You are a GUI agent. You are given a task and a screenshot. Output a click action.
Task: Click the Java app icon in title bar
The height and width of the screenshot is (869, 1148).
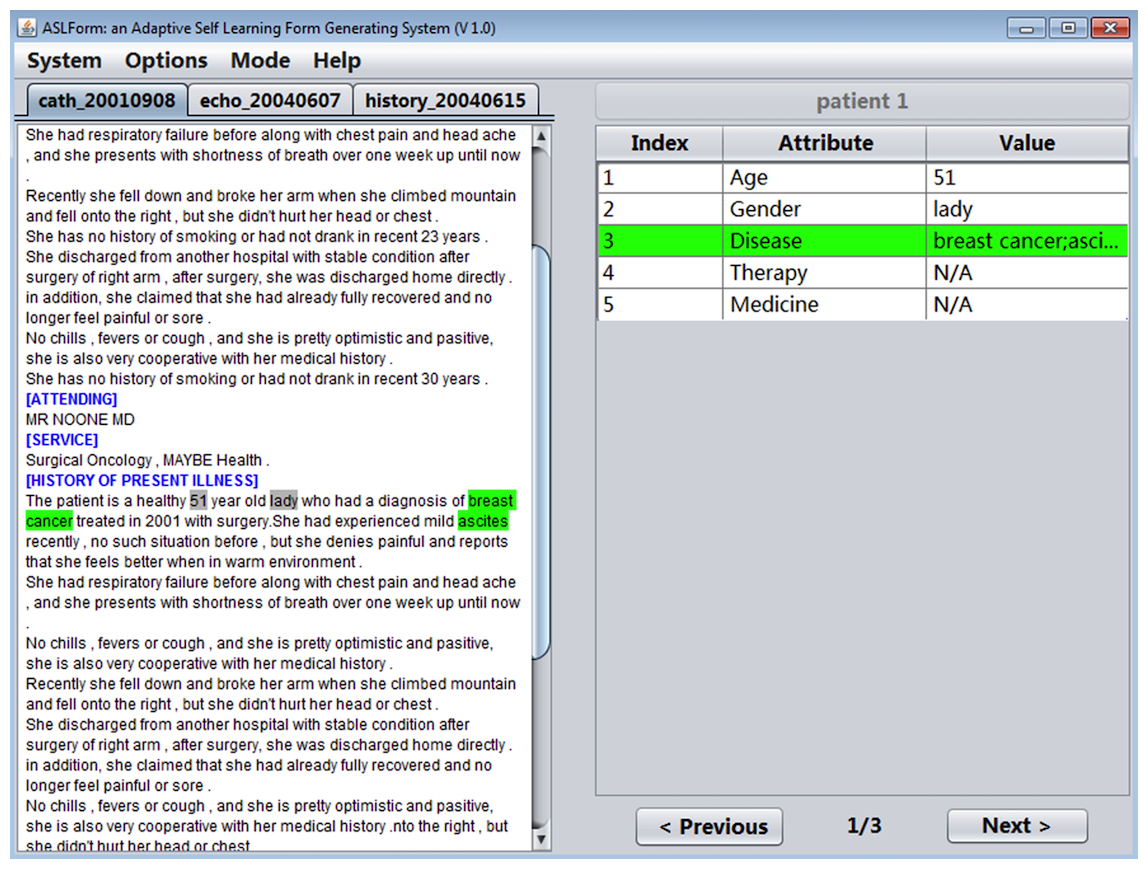click(x=28, y=27)
